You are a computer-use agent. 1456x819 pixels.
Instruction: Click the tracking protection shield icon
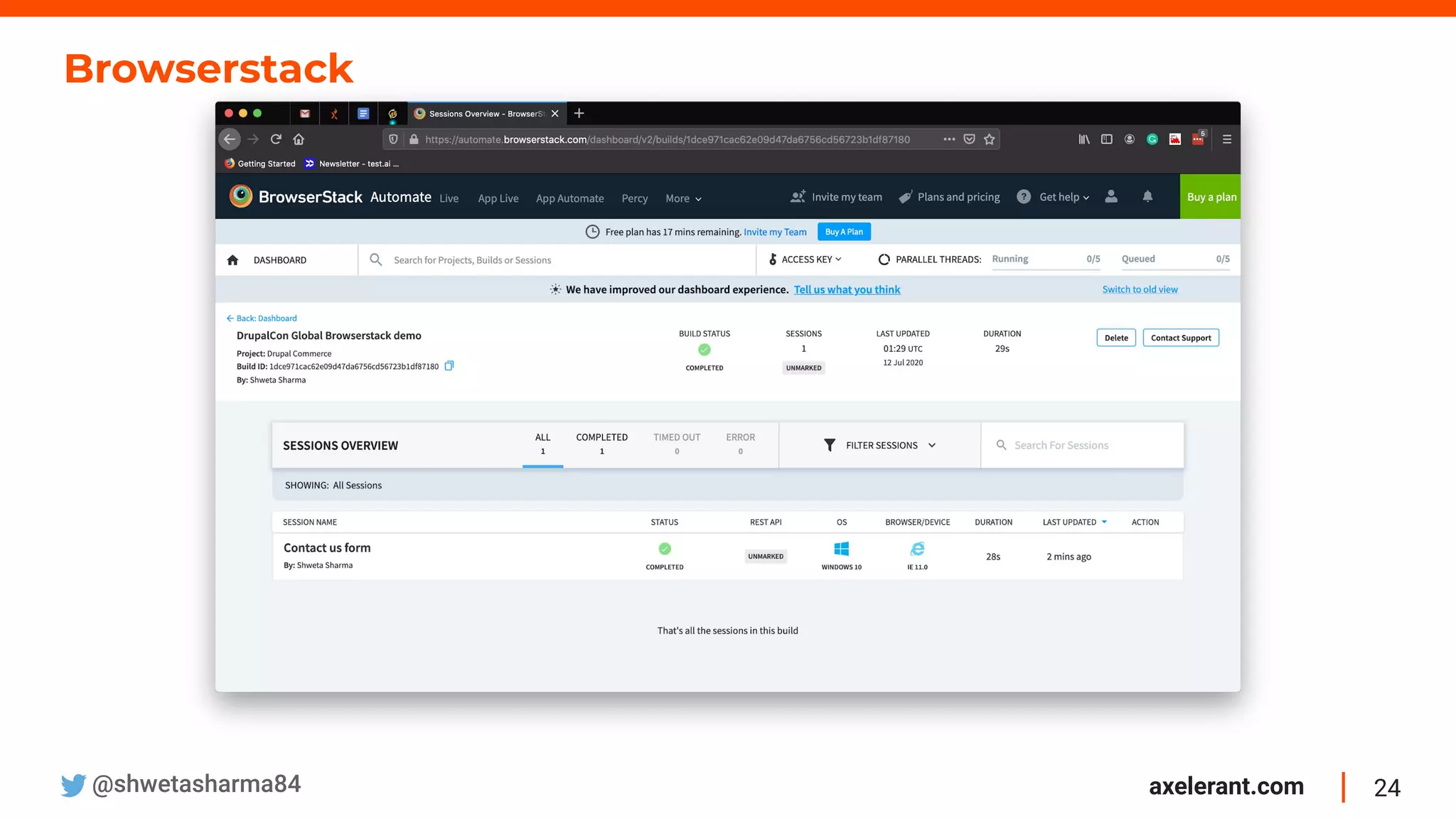[393, 139]
